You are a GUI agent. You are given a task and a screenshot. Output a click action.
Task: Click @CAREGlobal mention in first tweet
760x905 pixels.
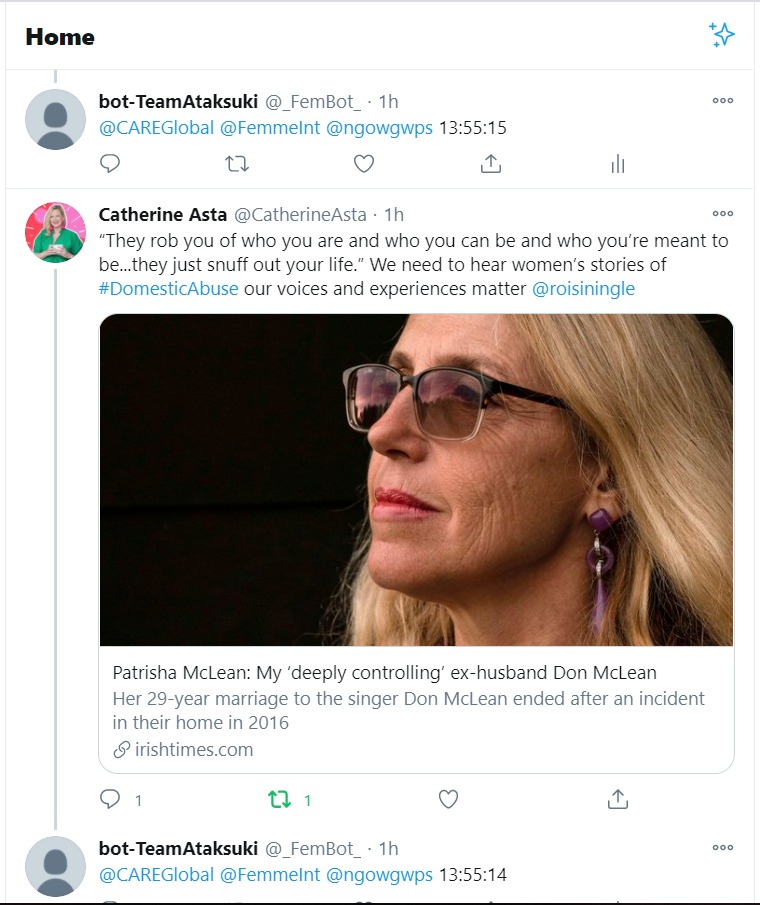(x=156, y=128)
